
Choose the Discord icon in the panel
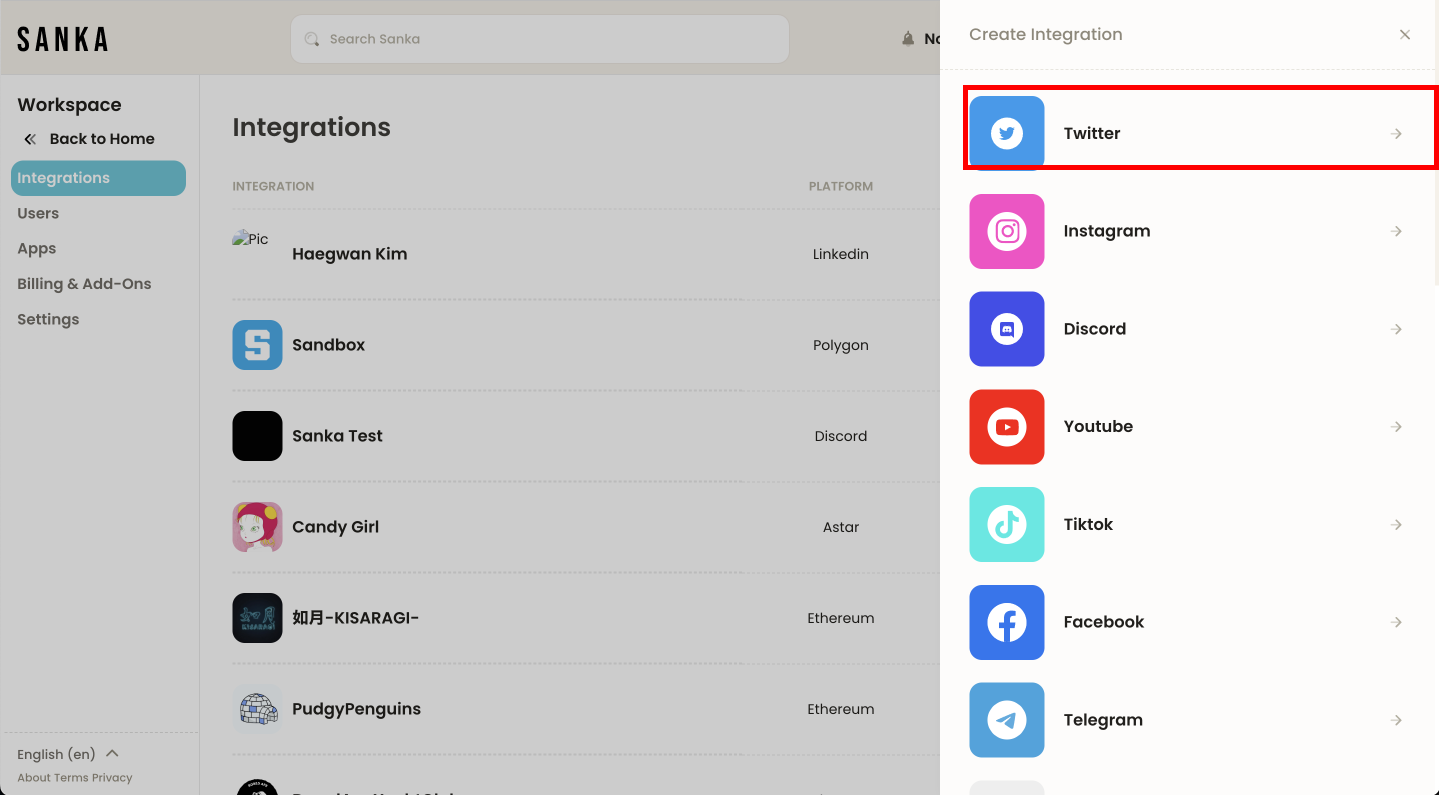click(1007, 329)
